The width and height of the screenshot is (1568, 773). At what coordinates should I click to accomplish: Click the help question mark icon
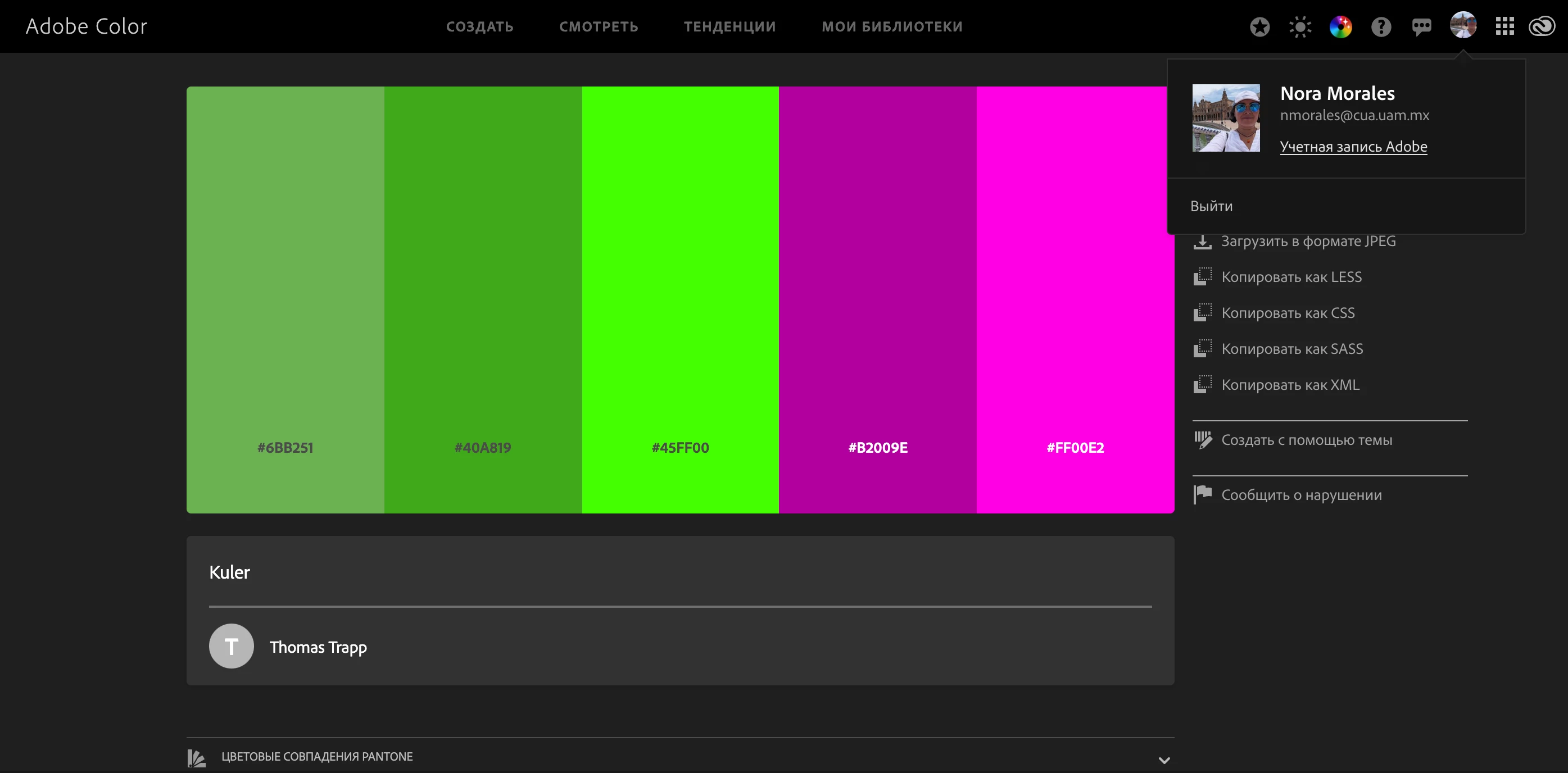point(1380,27)
